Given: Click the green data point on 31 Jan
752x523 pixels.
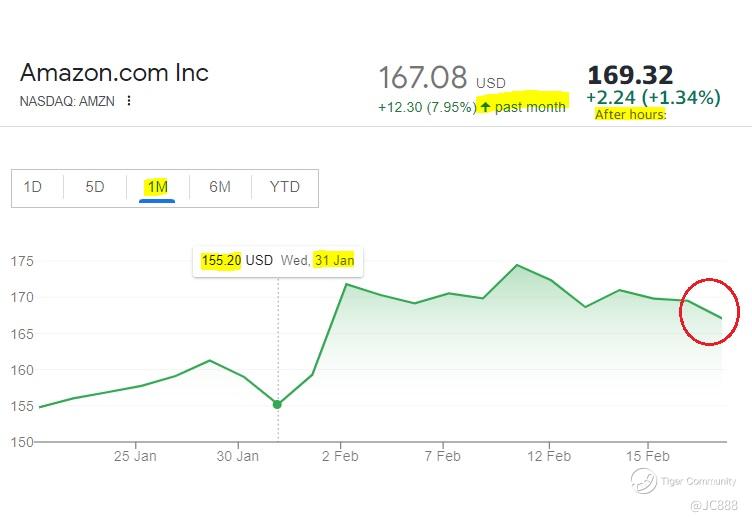Looking at the screenshot, I should pyautogui.click(x=277, y=405).
